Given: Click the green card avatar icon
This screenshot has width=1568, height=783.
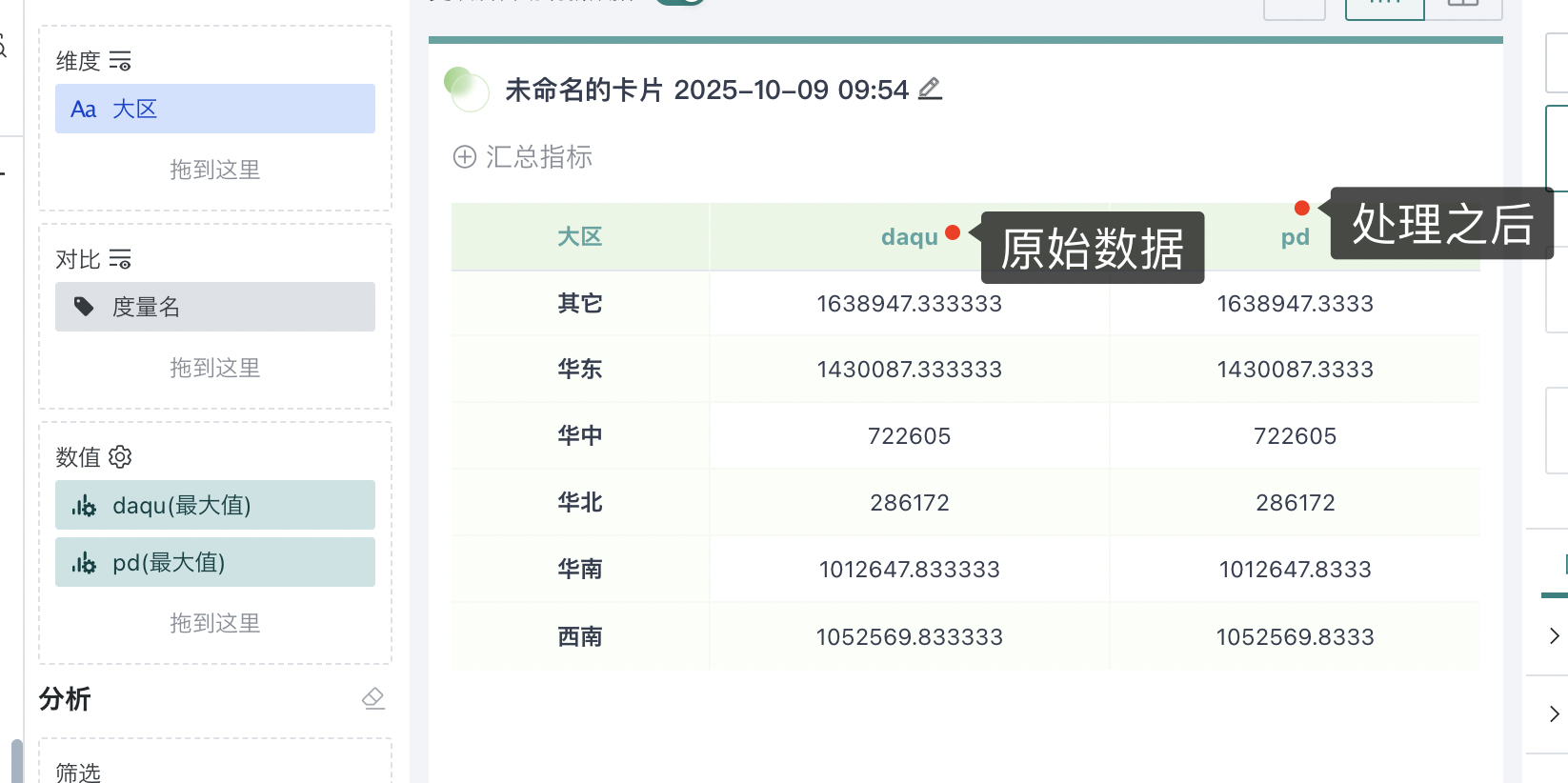Looking at the screenshot, I should (467, 89).
